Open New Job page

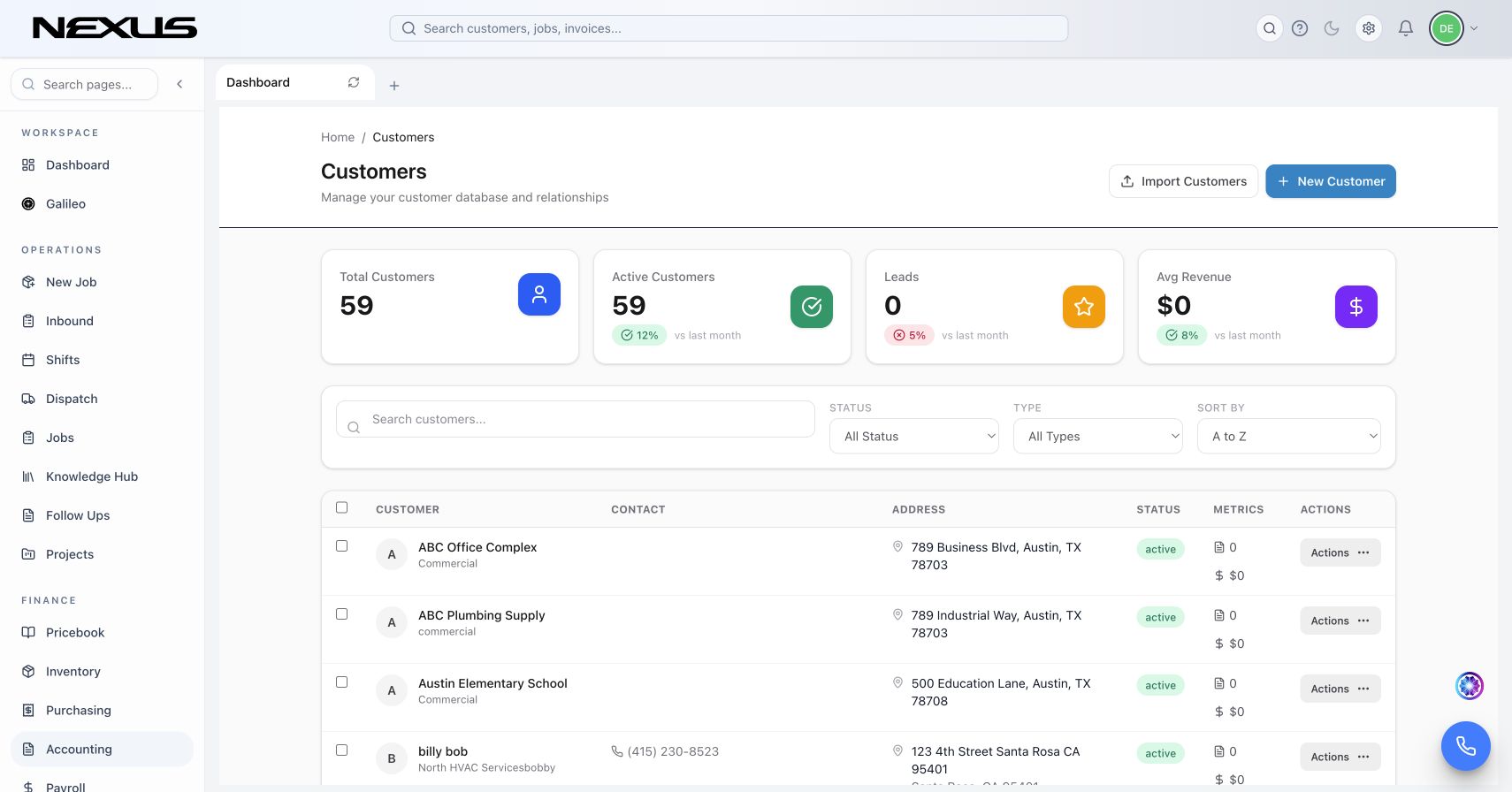tap(102, 282)
